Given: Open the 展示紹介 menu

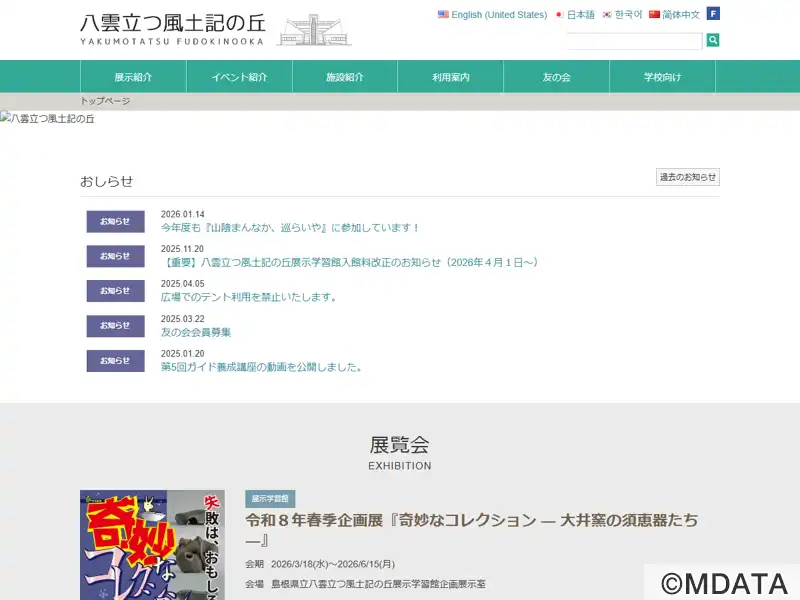Looking at the screenshot, I should pyautogui.click(x=133, y=77).
